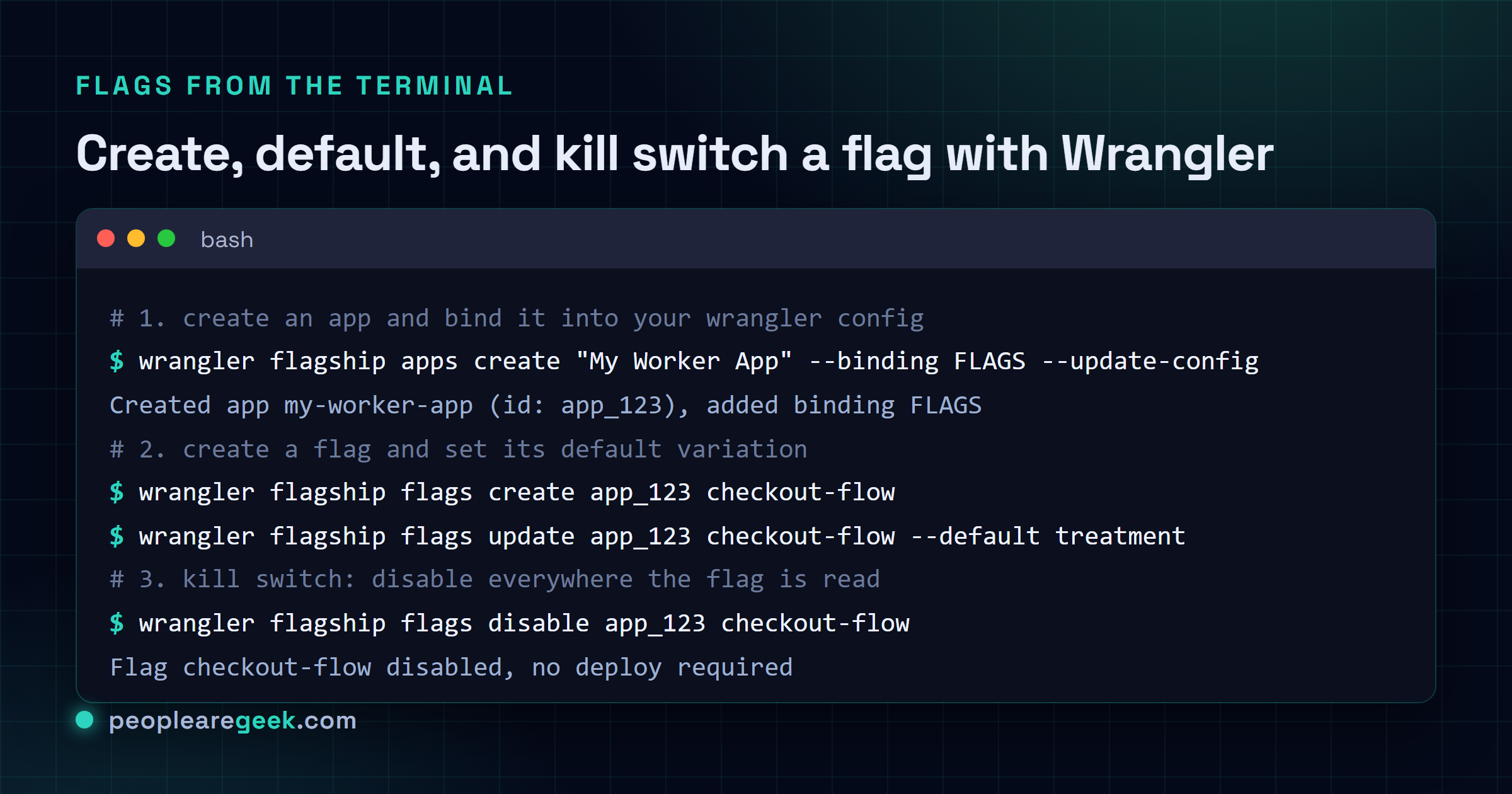Click the 'flags create app_123 checkout-flow' command

[502, 493]
